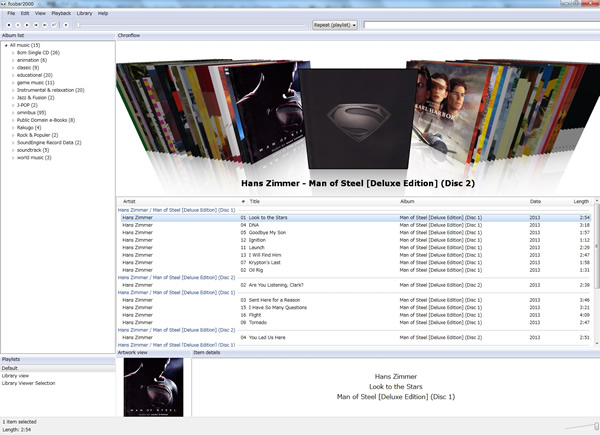Expand the game music (11) node
The image size is (600, 435).
[x=13, y=83]
